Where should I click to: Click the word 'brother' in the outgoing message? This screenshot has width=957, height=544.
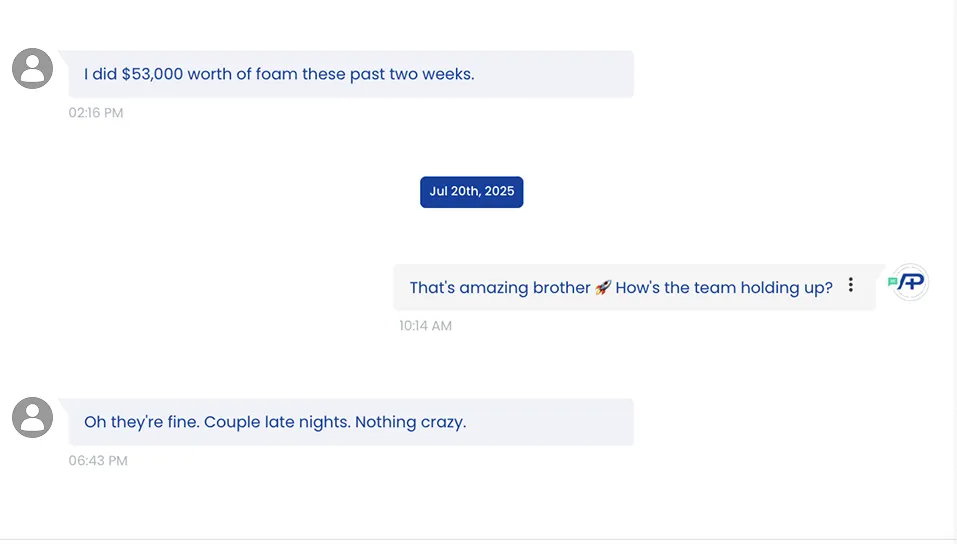[561, 288]
